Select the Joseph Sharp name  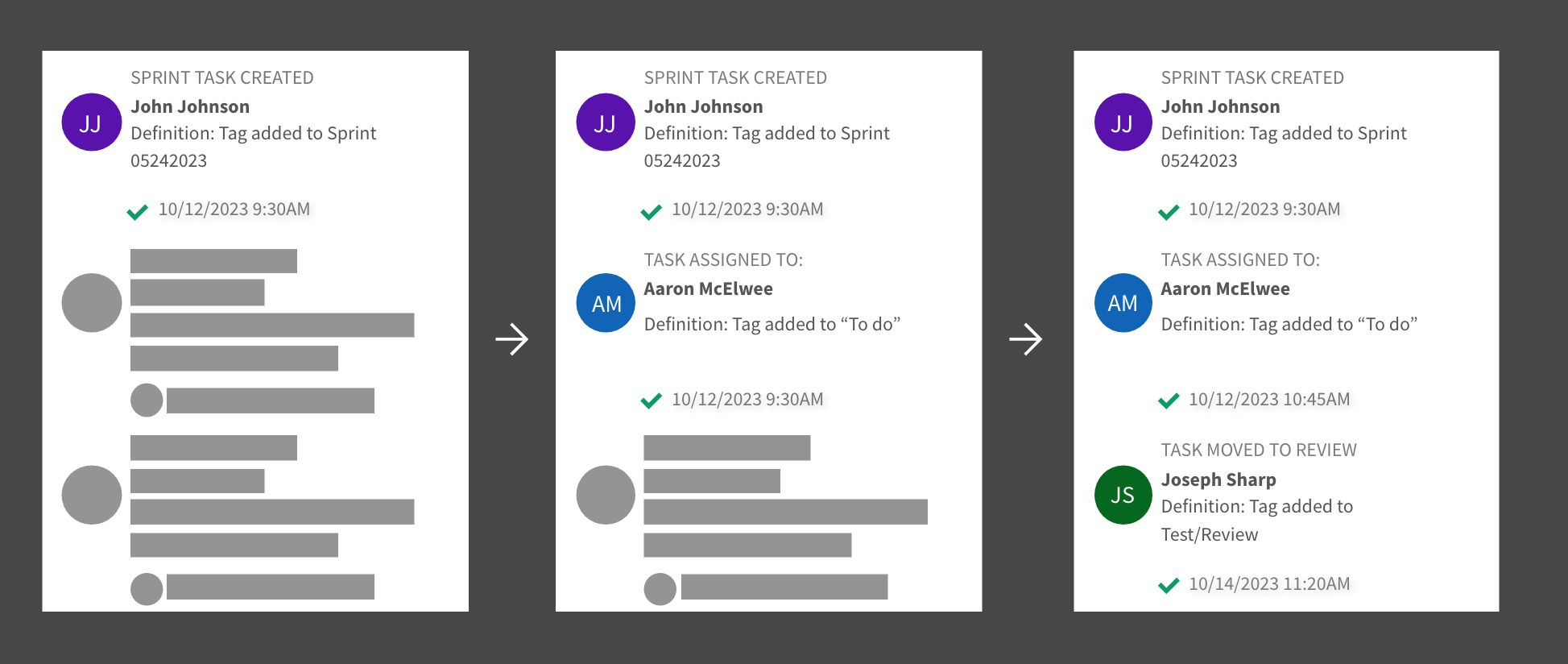(1218, 479)
